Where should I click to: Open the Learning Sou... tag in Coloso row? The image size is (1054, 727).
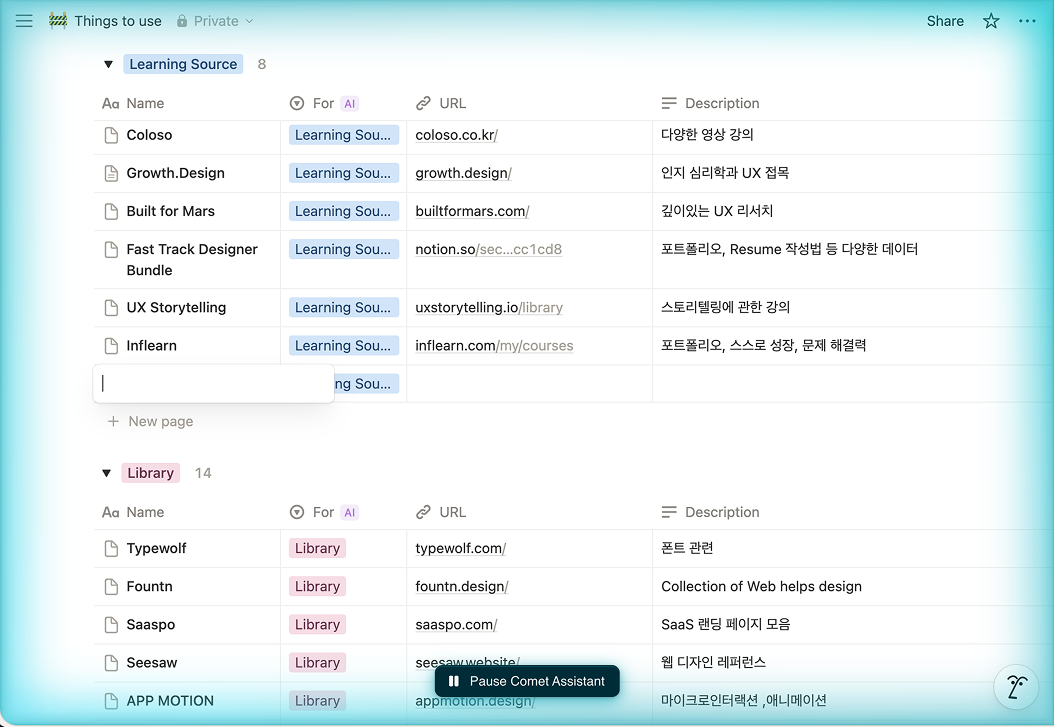[343, 135]
